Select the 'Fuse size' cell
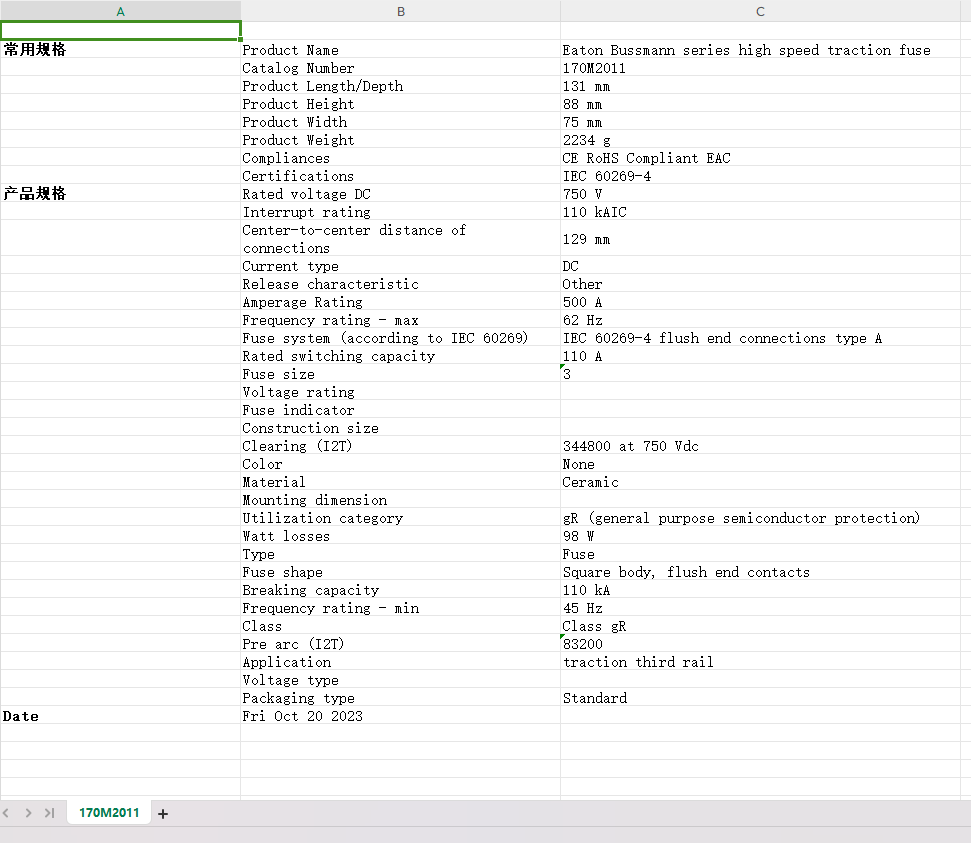The height and width of the screenshot is (843, 971). tap(401, 373)
